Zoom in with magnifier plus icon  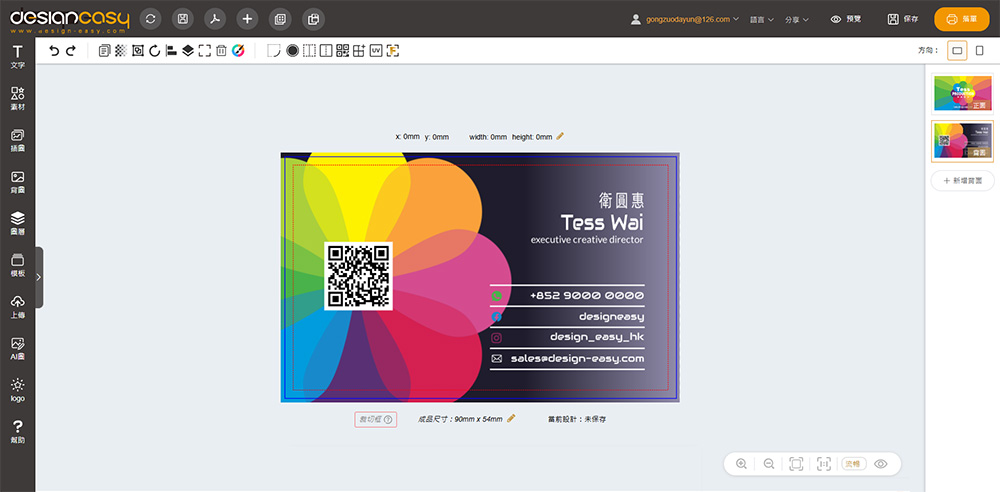[x=741, y=464]
